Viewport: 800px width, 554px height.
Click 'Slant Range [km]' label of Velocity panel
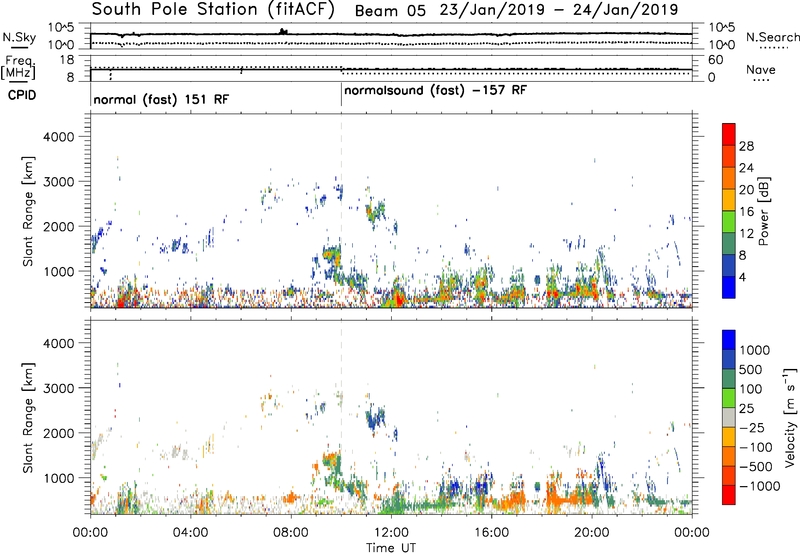click(x=27, y=417)
